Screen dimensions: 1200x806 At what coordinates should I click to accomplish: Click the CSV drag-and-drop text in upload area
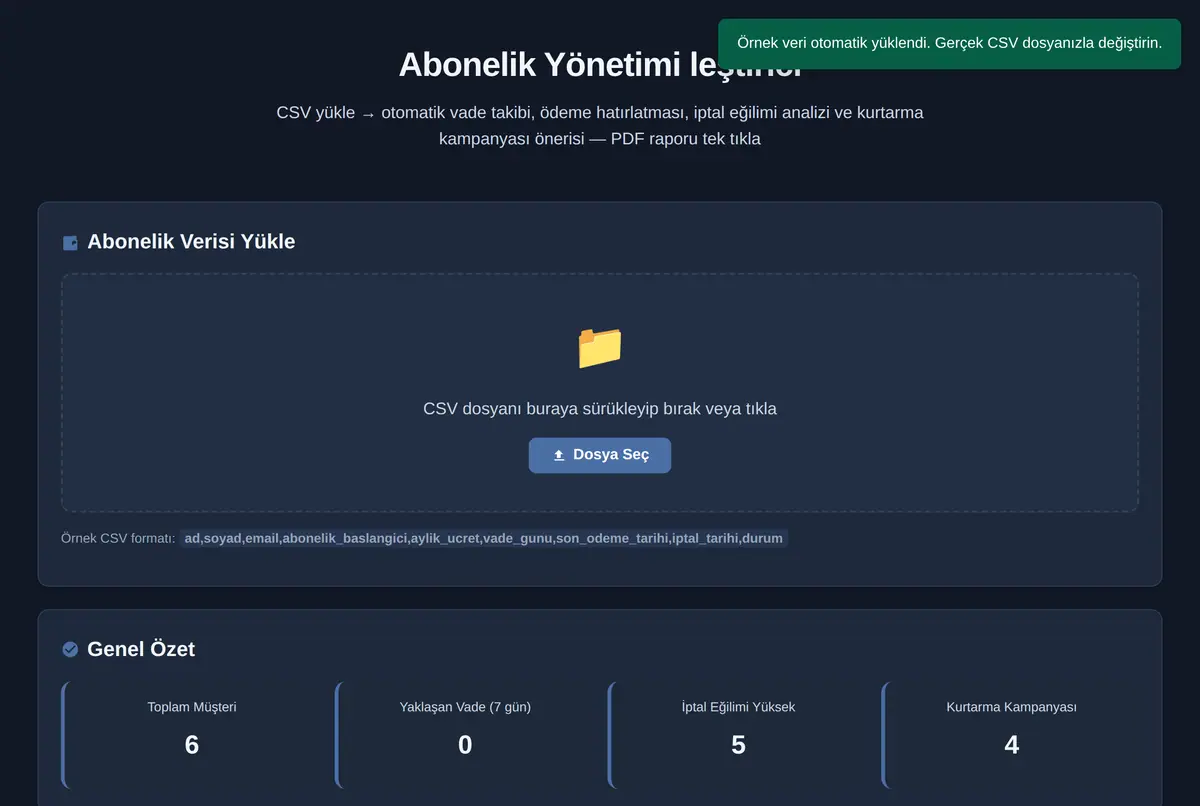[600, 408]
